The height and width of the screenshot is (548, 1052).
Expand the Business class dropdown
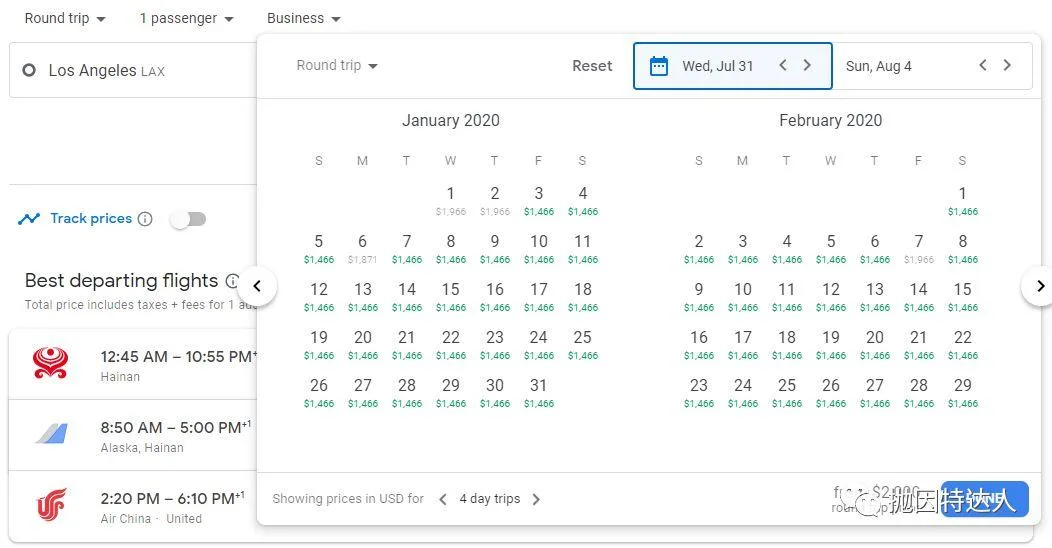click(x=303, y=19)
